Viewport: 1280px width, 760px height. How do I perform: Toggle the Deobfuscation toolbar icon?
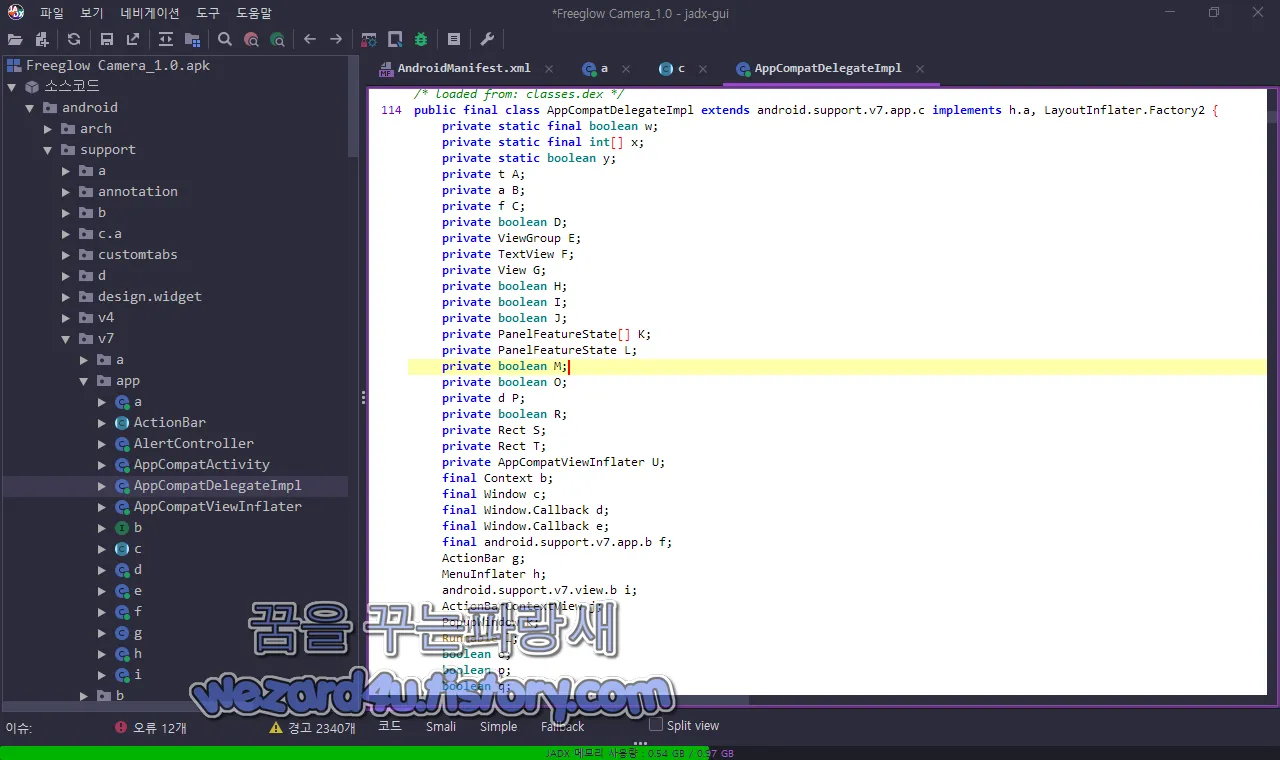369,39
